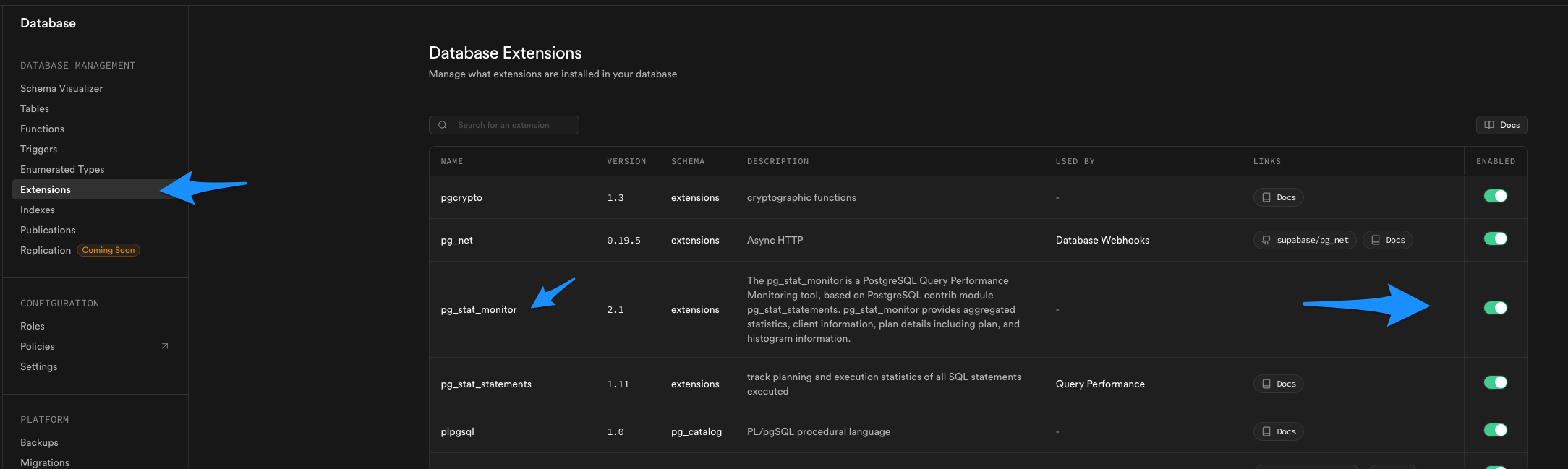Open the Docs icon in pg_net row

[x=1376, y=240]
